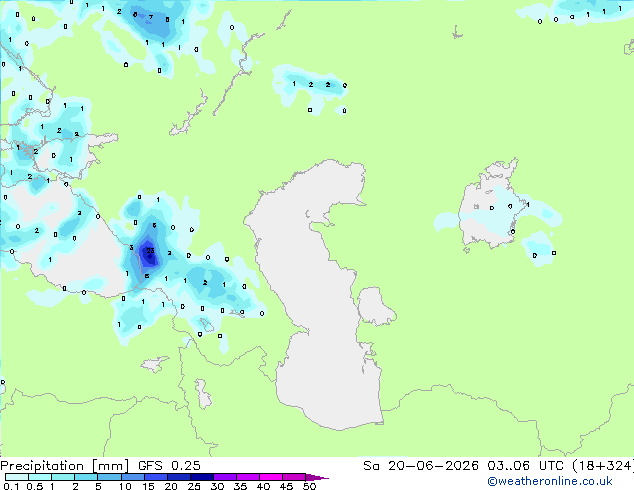The width and height of the screenshot is (634, 490).
Task: Click the "20" legend scale label
Action: (171, 486)
